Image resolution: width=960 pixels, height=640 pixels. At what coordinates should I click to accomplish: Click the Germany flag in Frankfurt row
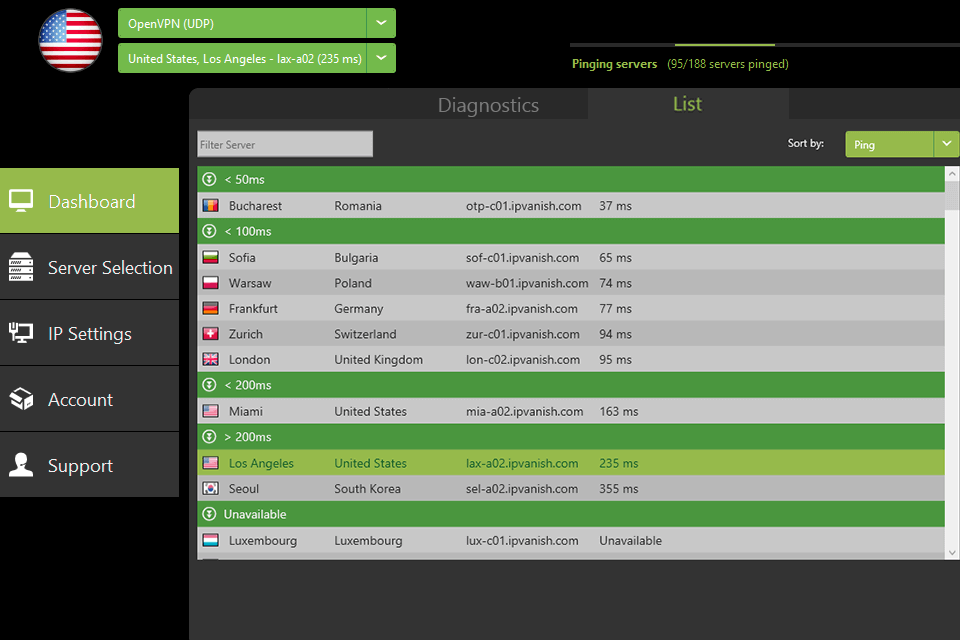coord(211,309)
